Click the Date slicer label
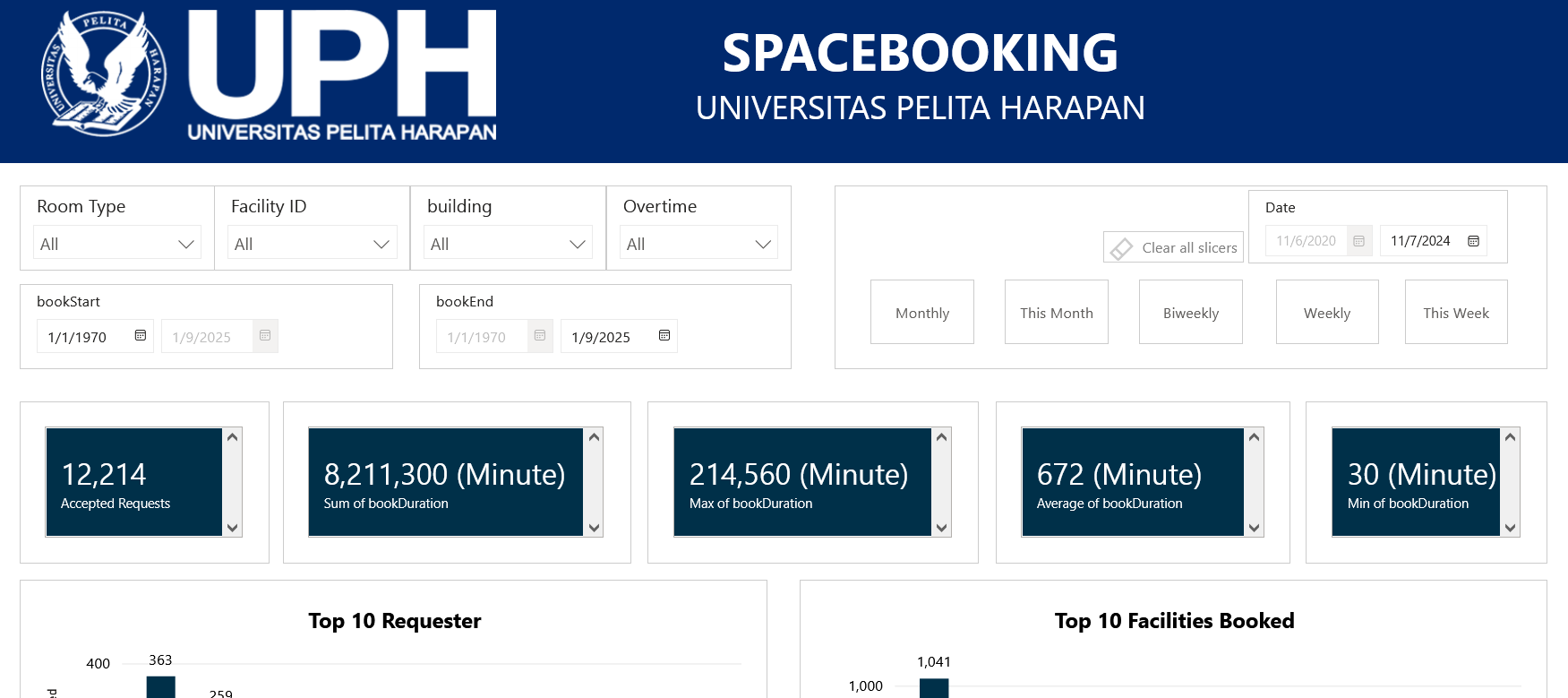This screenshot has height=698, width=1568. pos(1280,207)
